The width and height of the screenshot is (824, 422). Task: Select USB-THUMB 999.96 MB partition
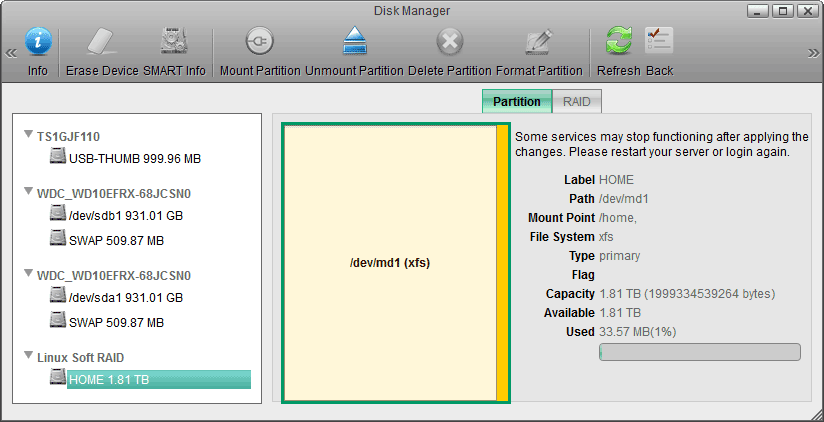point(135,158)
